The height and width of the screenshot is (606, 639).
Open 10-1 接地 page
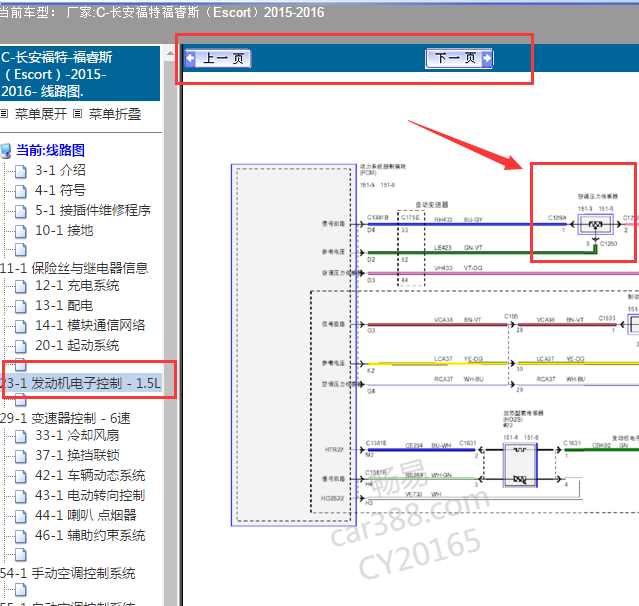click(x=64, y=230)
